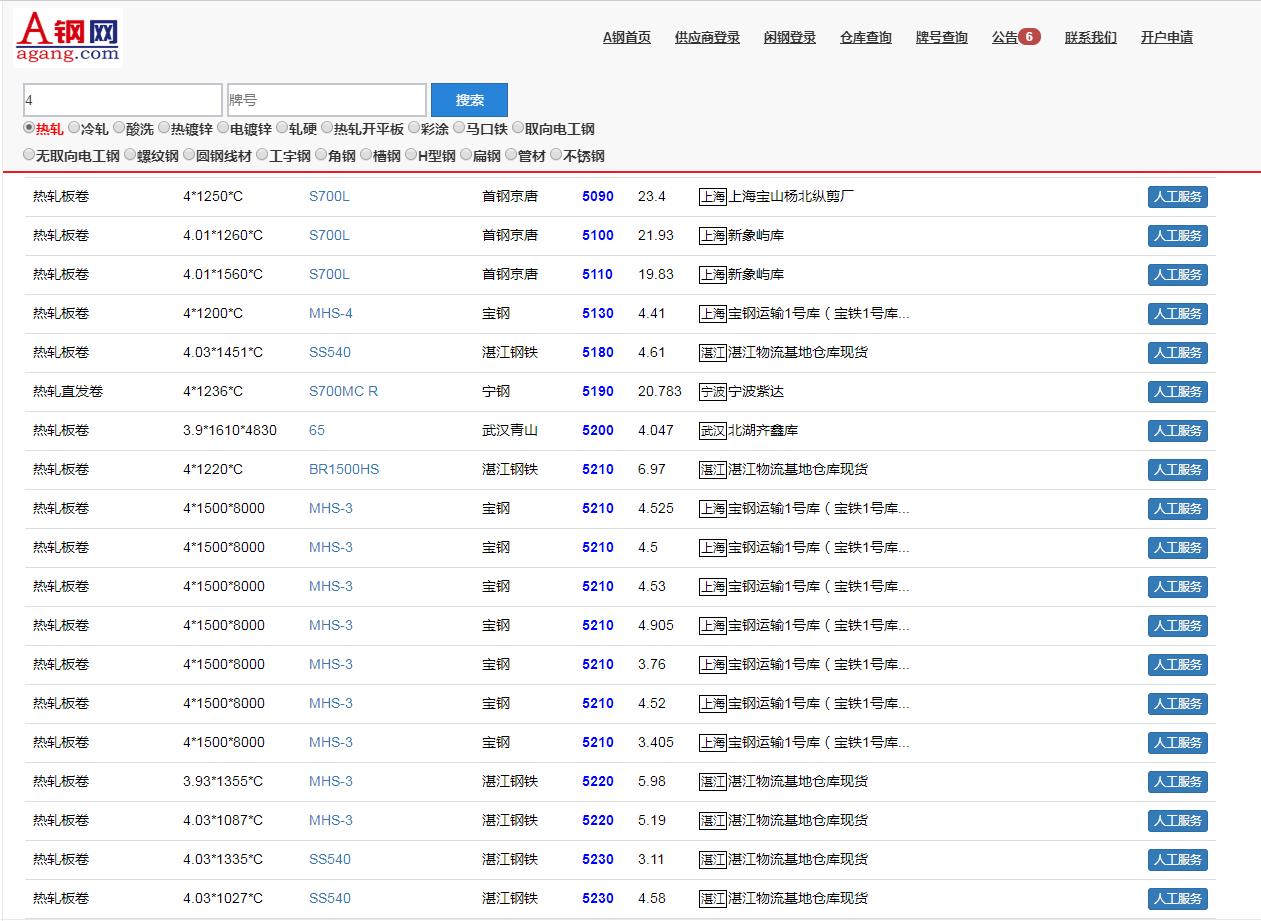Click warehouse 上海宝山杨北纵剪厂
The width and height of the screenshot is (1261, 921).
pos(791,196)
